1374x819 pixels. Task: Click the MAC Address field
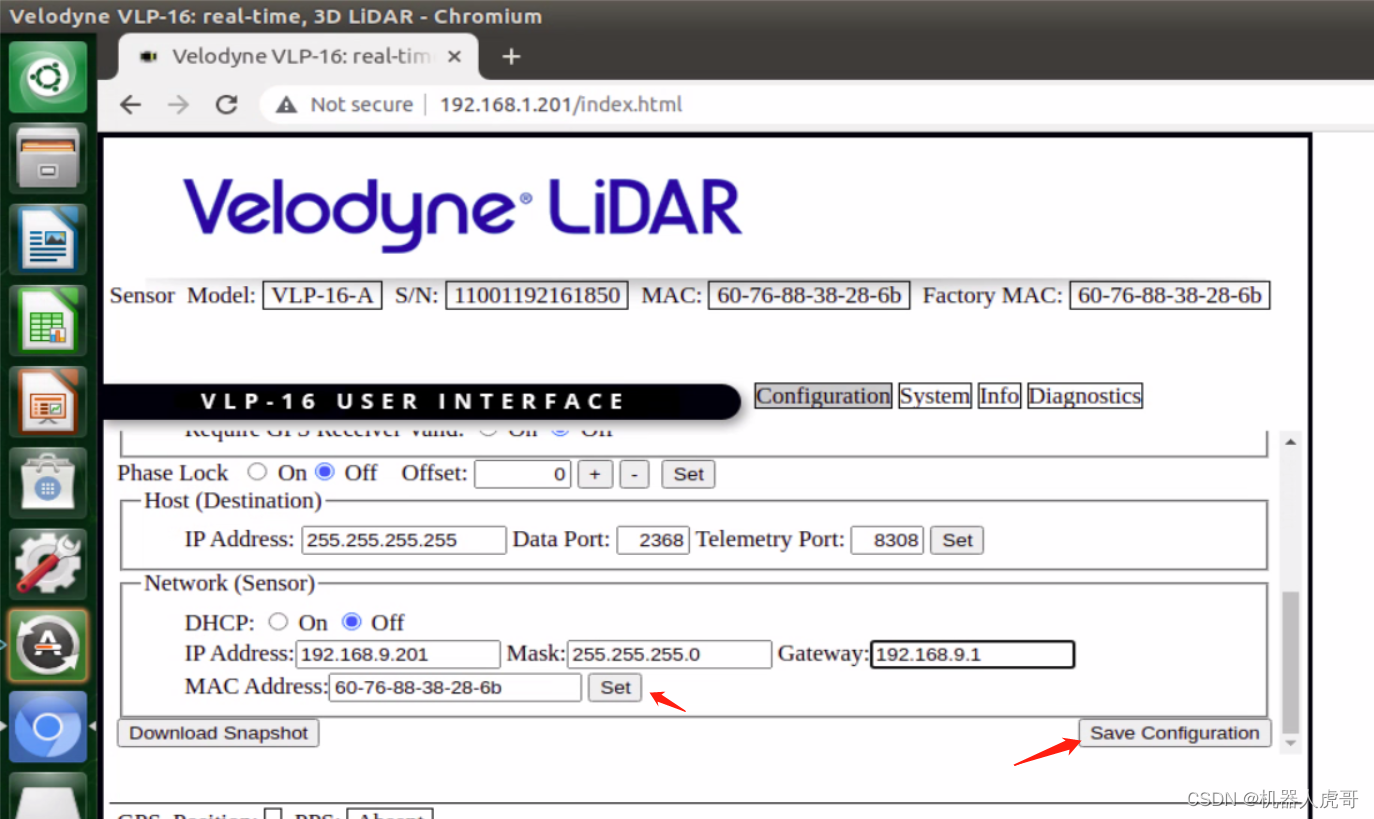[455, 688]
